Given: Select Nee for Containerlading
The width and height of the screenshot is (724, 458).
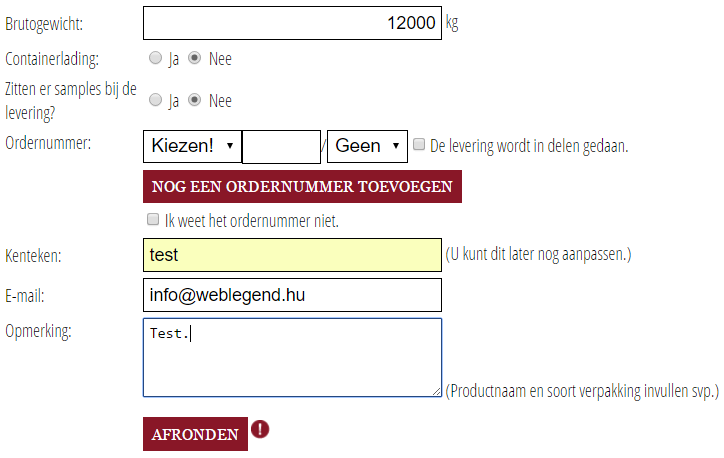Looking at the screenshot, I should pos(195,58).
